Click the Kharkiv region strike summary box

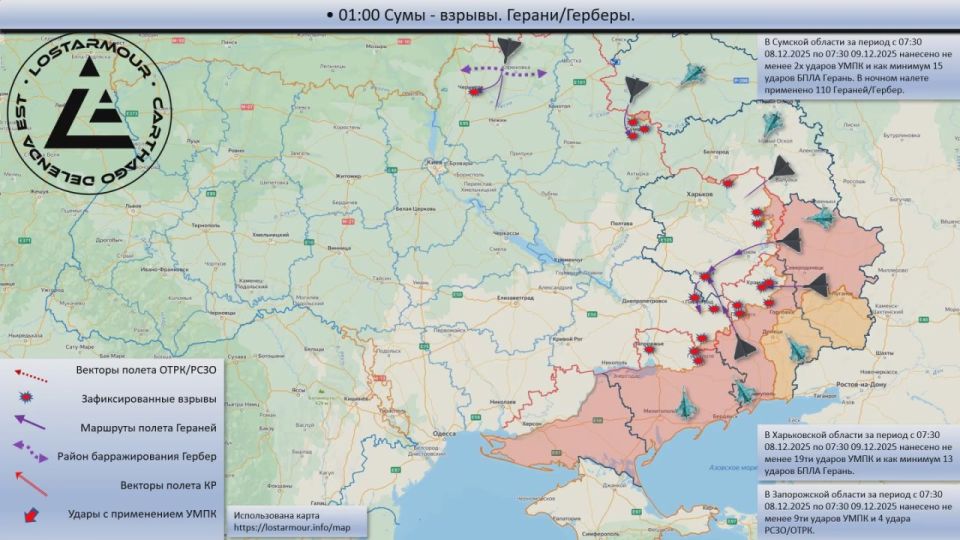pyautogui.click(x=858, y=452)
